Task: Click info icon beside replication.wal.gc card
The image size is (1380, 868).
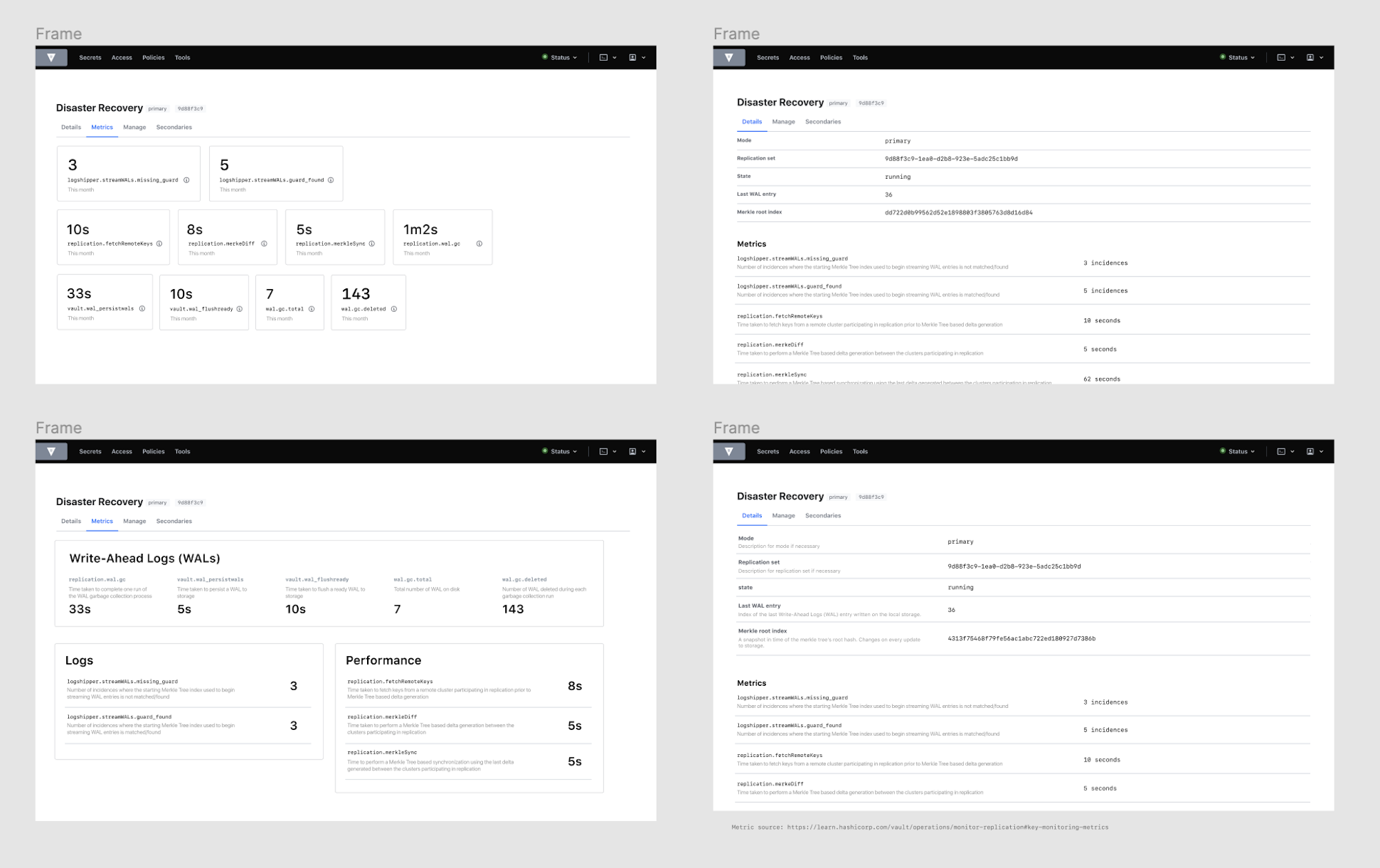Action: [x=479, y=244]
